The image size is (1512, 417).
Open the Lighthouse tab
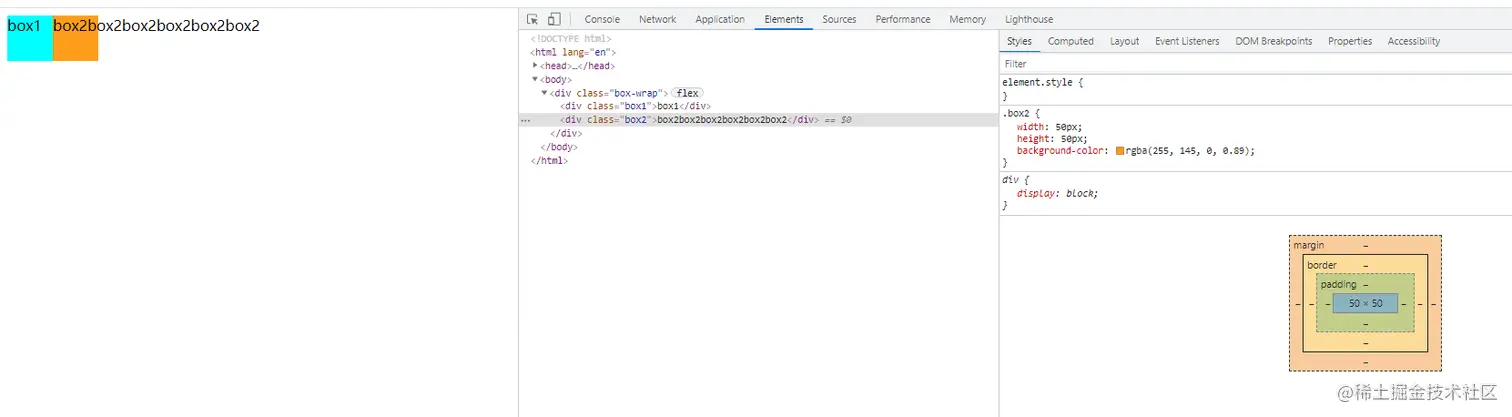(x=1028, y=19)
